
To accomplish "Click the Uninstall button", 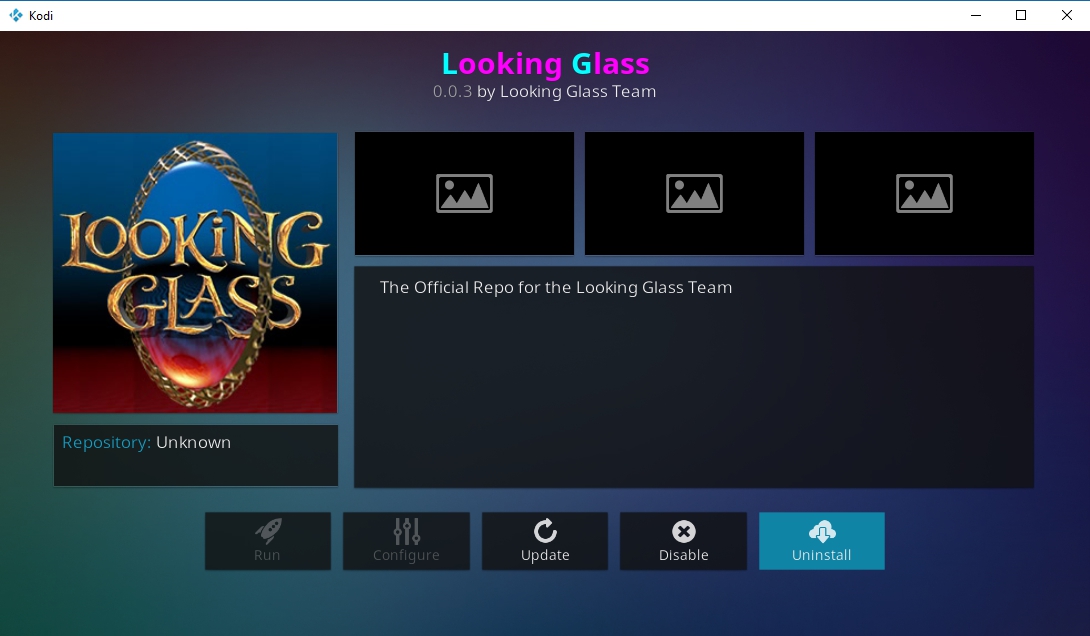I will coord(822,541).
